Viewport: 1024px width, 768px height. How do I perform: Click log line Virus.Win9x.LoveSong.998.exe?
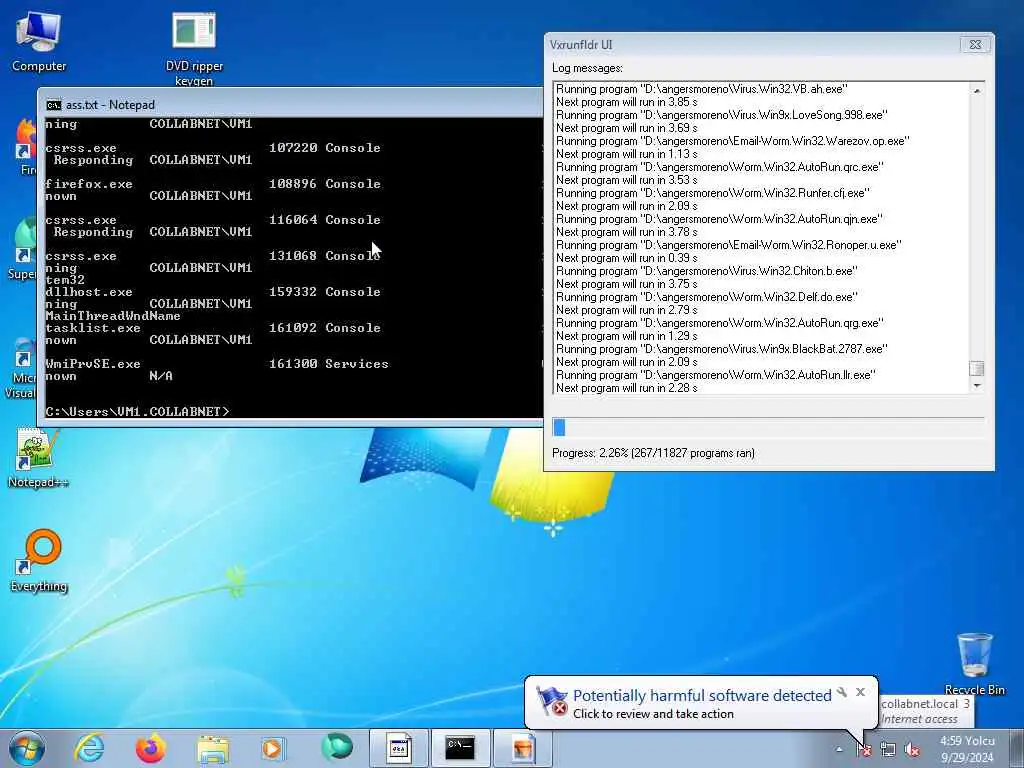tap(722, 115)
